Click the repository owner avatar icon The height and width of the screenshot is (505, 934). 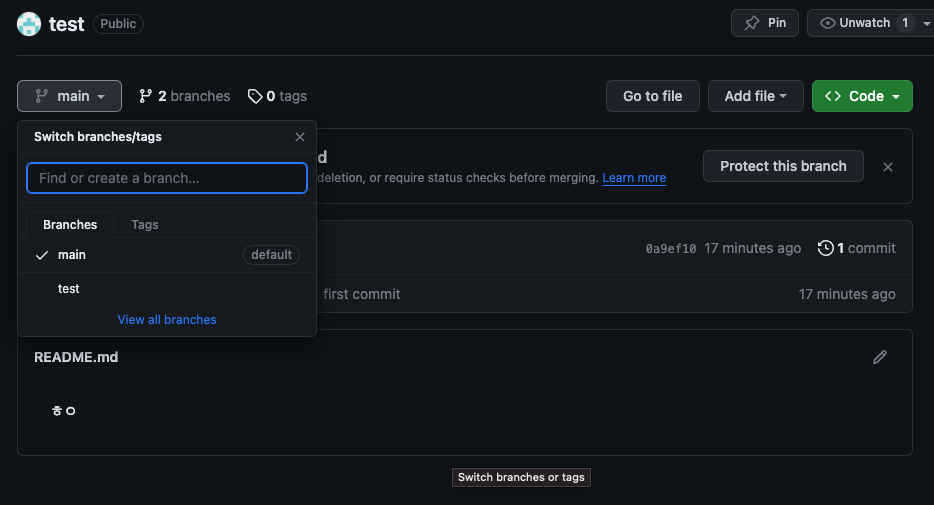[29, 24]
